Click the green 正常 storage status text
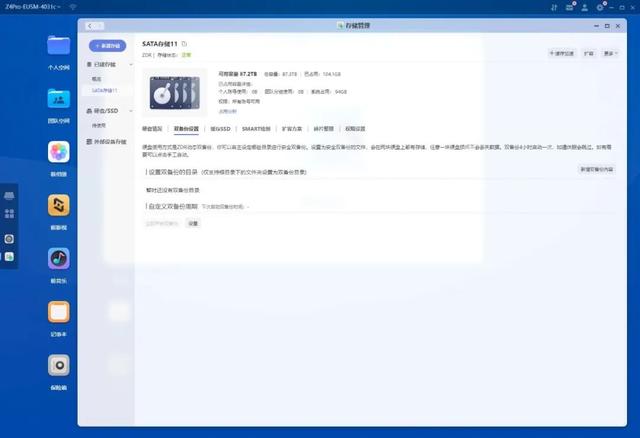 pyautogui.click(x=186, y=55)
